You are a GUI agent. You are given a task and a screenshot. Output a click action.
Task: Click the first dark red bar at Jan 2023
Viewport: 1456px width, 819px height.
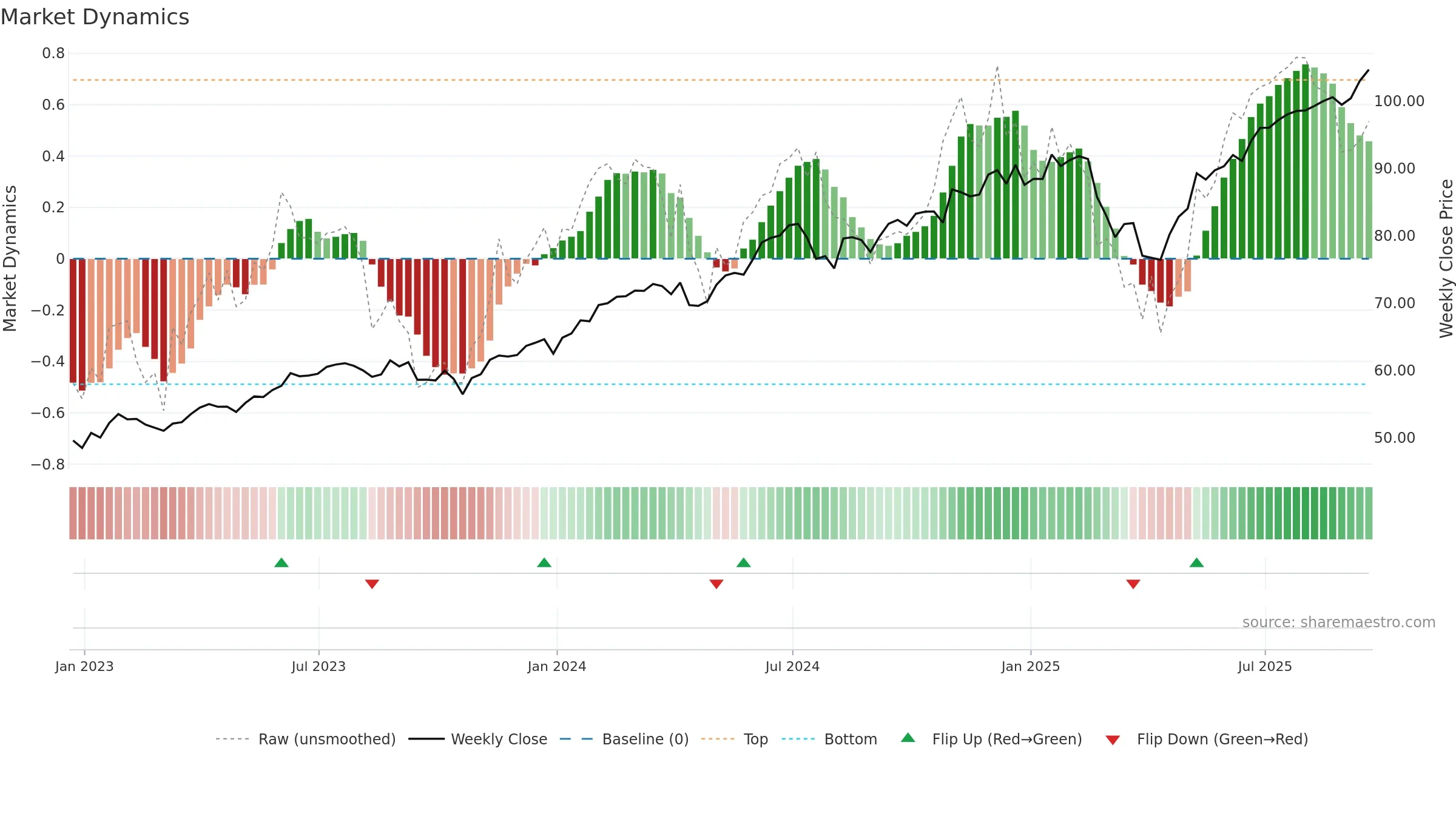point(73,320)
